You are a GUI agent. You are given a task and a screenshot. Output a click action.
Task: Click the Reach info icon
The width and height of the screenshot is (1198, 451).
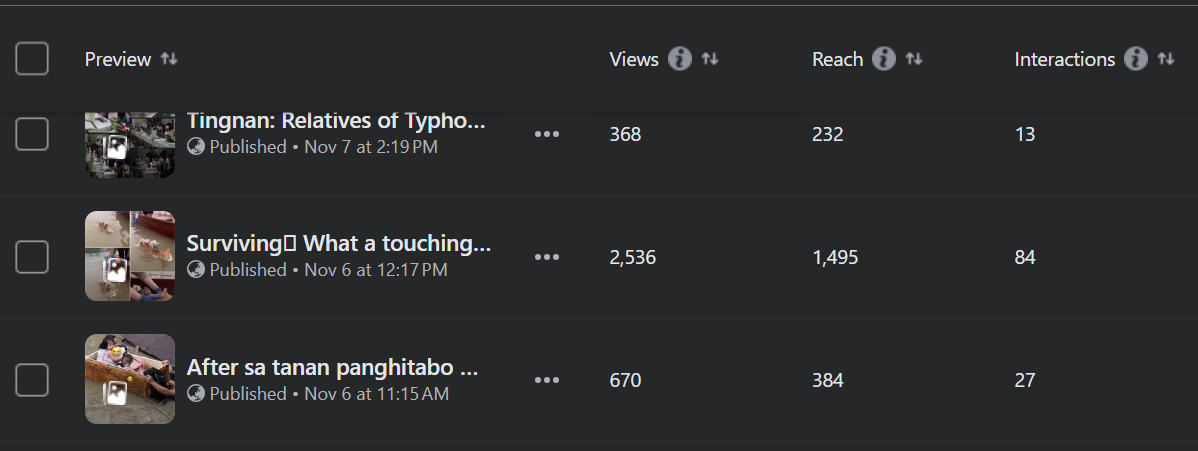[x=883, y=59]
